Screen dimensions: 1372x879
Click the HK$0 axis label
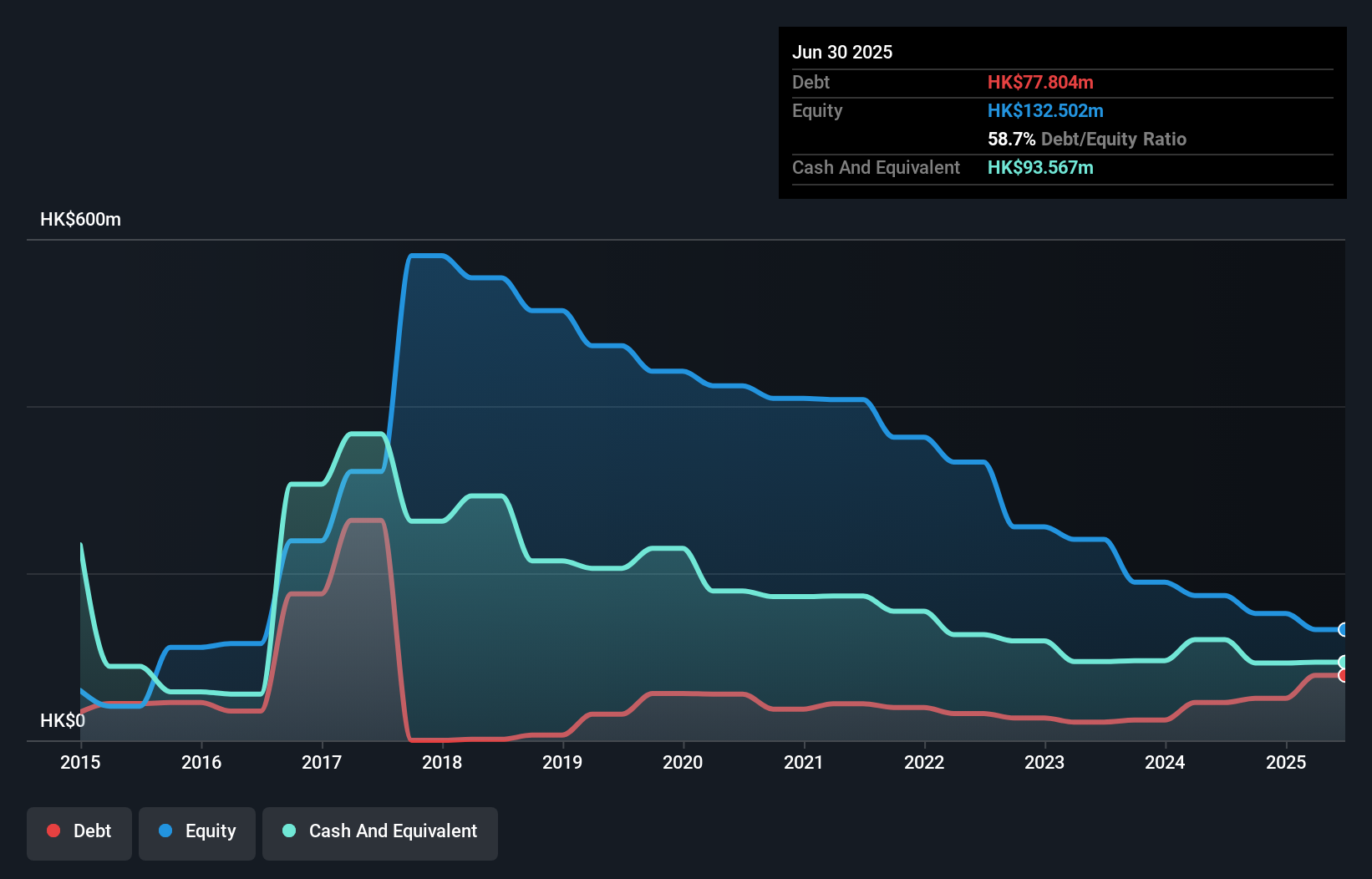[63, 719]
